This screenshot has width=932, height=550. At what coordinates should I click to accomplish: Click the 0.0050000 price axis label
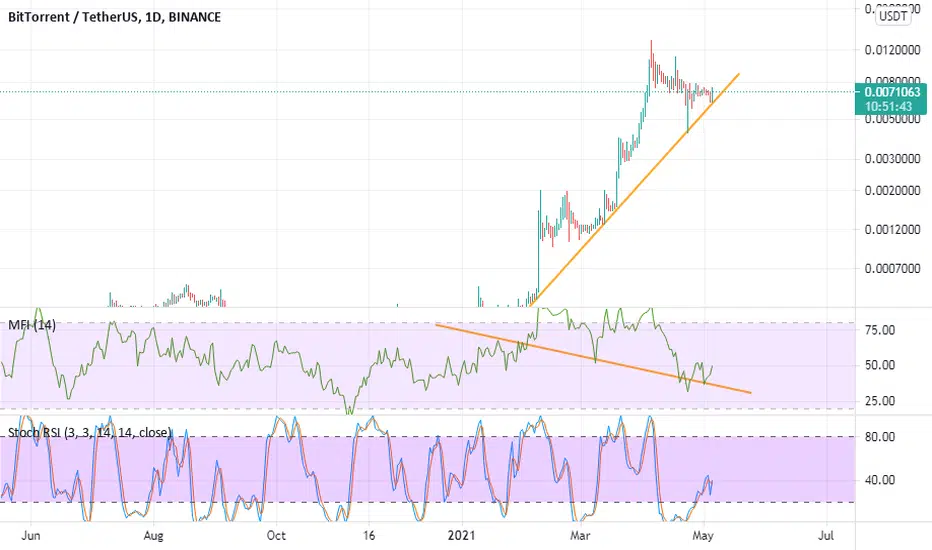(x=892, y=119)
